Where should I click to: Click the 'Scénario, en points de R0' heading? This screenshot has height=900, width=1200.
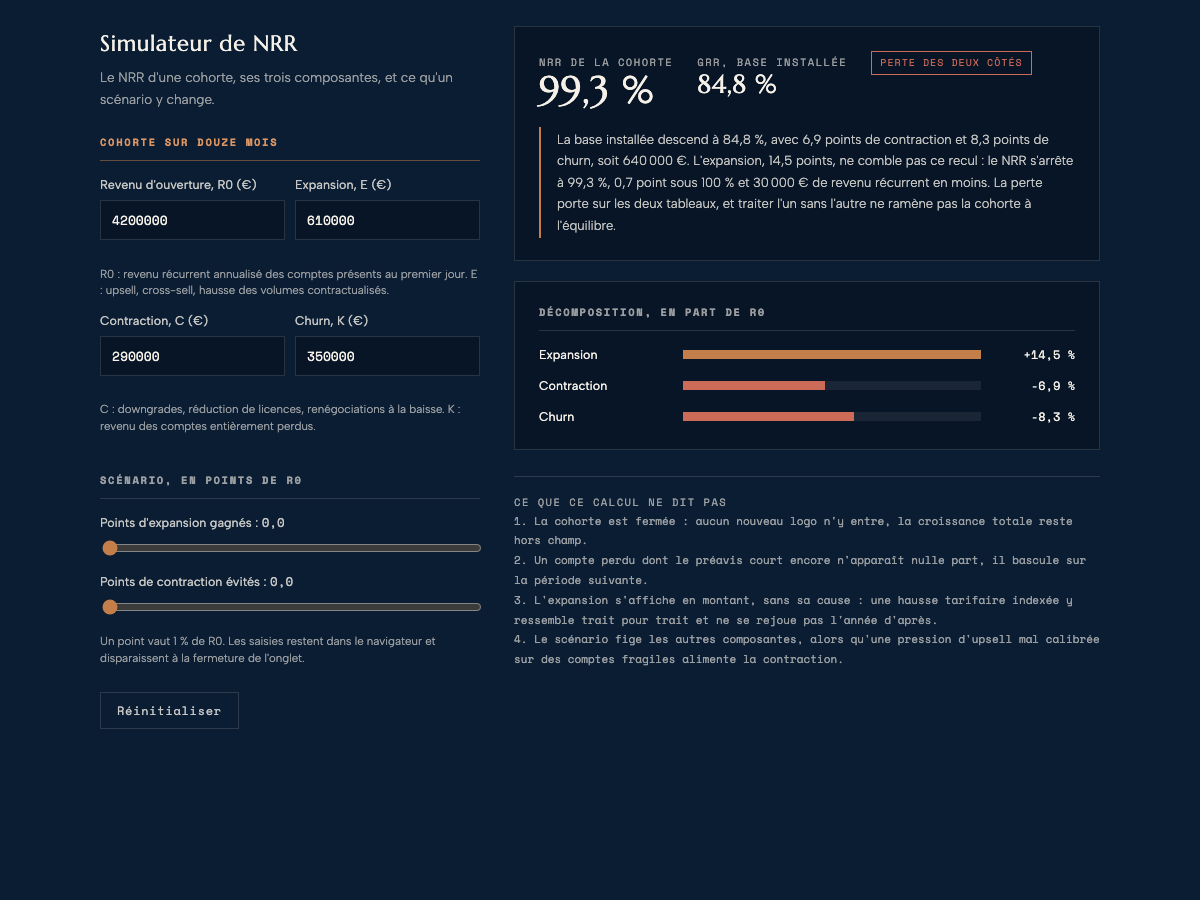(201, 480)
